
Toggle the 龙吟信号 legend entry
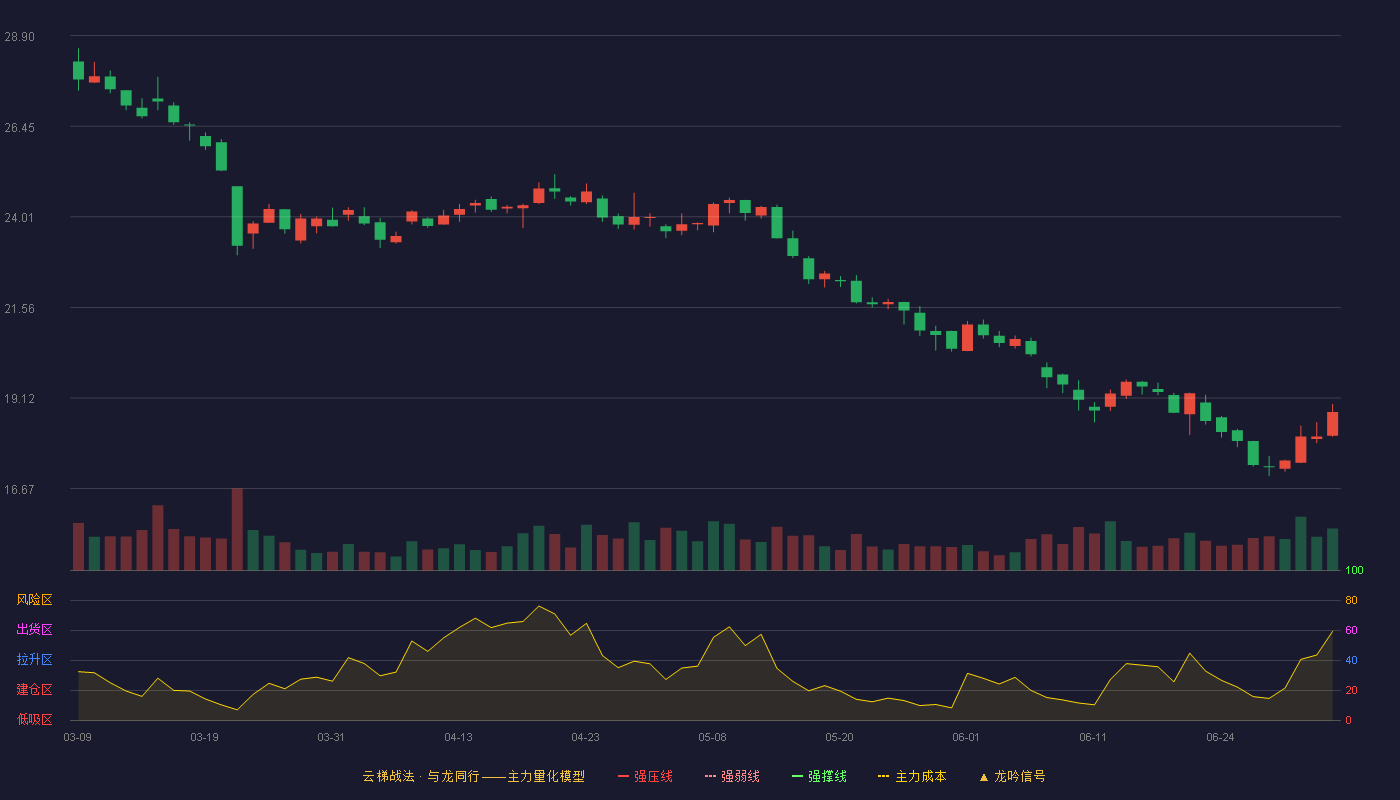point(1012,776)
